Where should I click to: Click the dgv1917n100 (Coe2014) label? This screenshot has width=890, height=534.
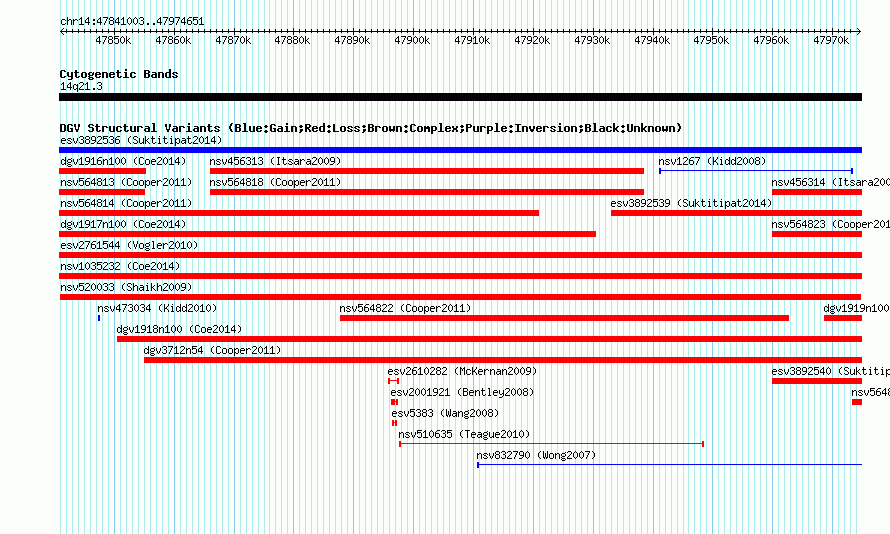pos(123,224)
